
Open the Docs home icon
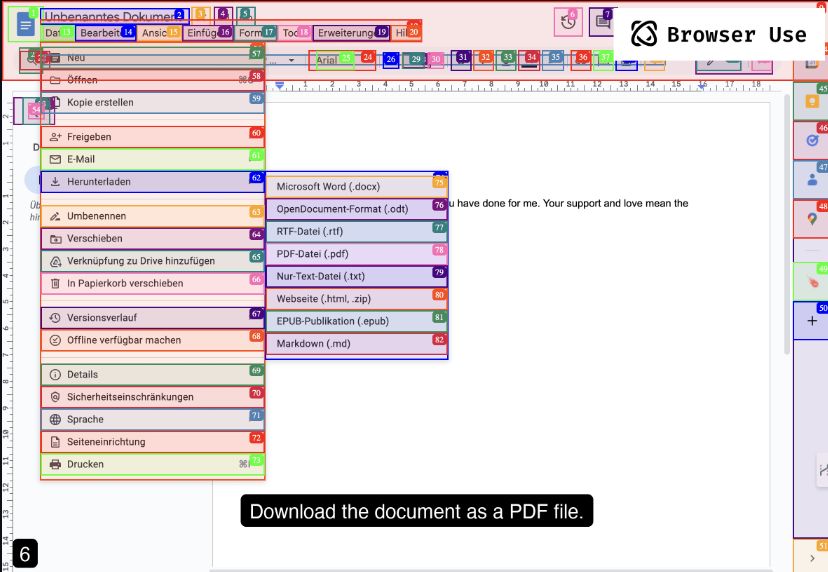tap(25, 24)
